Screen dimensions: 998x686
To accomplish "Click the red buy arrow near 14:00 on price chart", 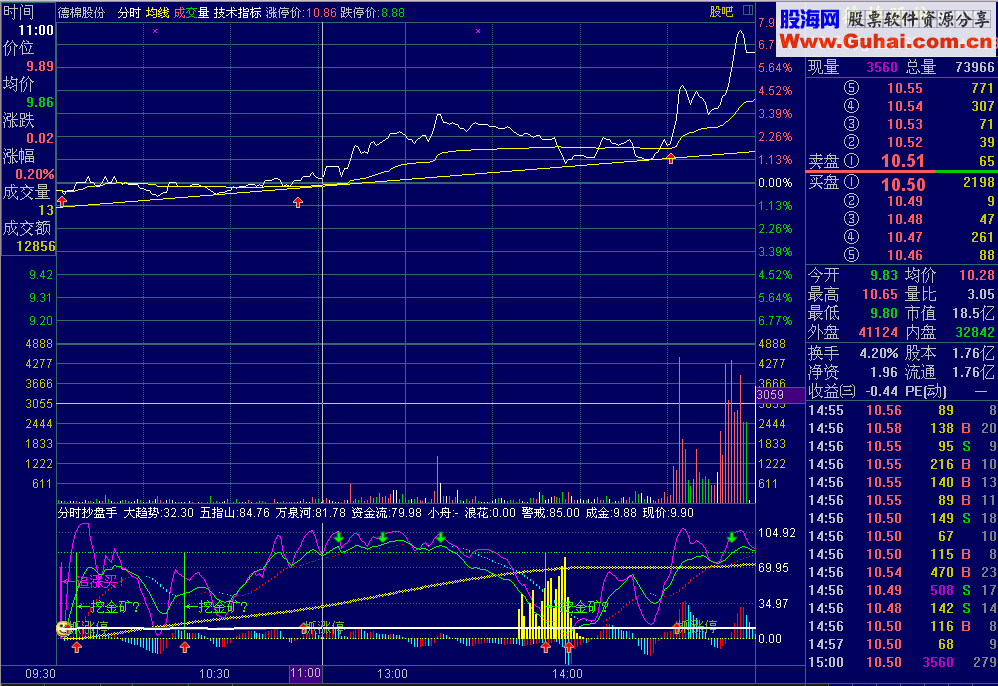I will [x=670, y=158].
